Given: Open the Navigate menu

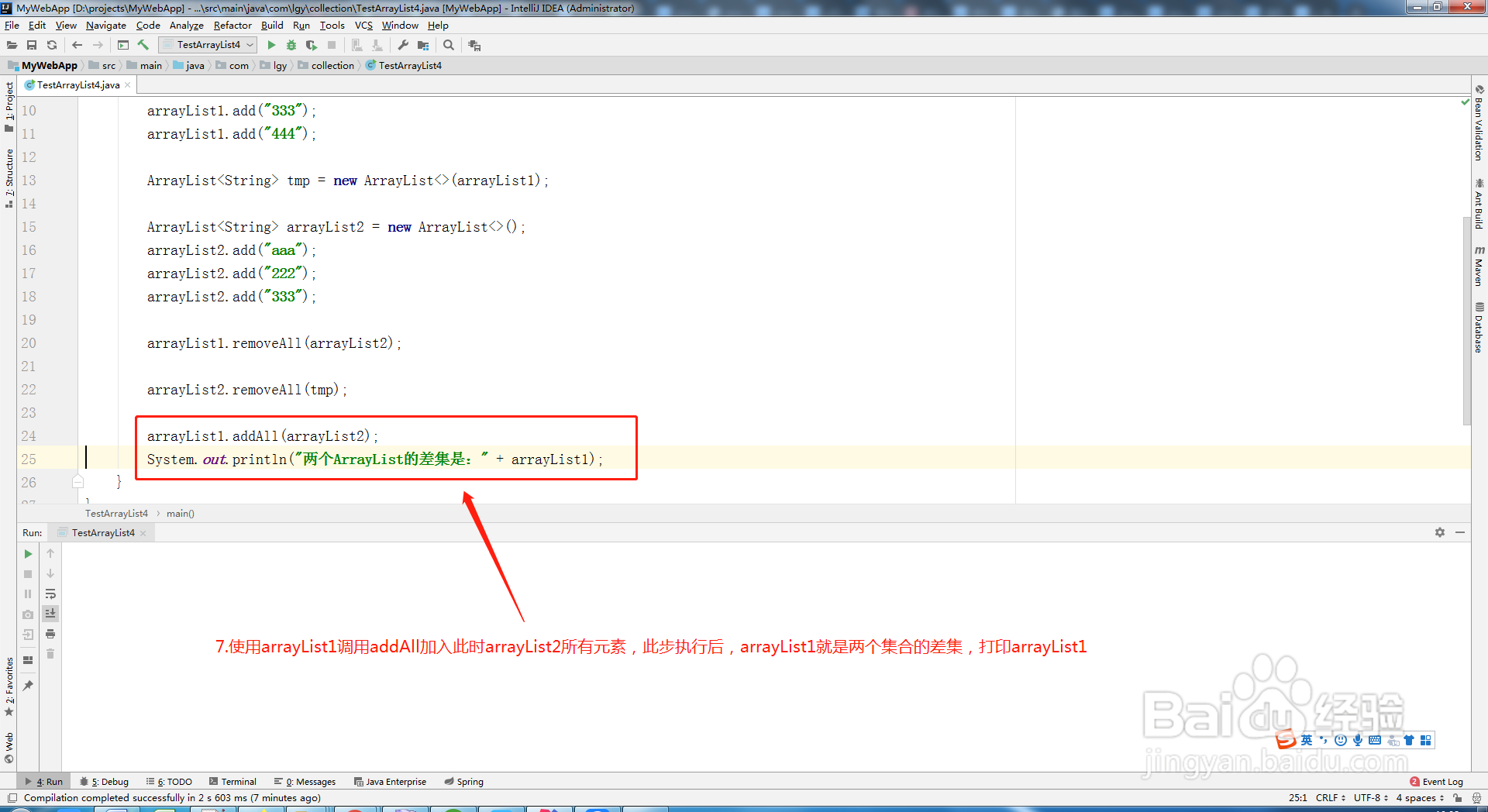Looking at the screenshot, I should [106, 26].
